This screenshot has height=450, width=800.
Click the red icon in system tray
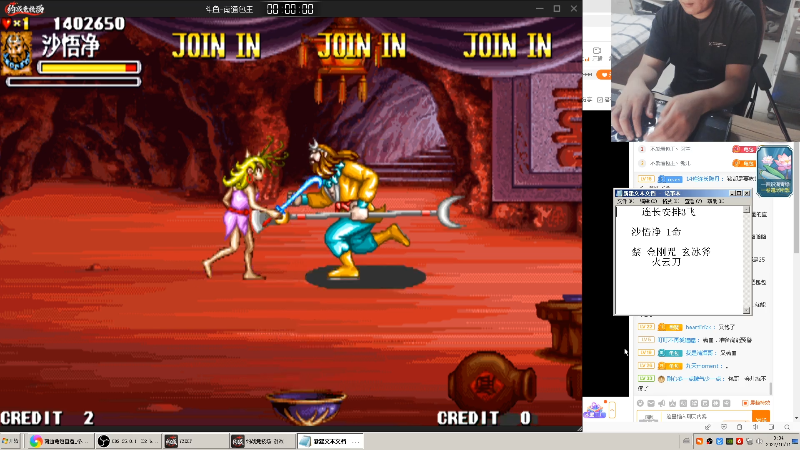(x=739, y=441)
